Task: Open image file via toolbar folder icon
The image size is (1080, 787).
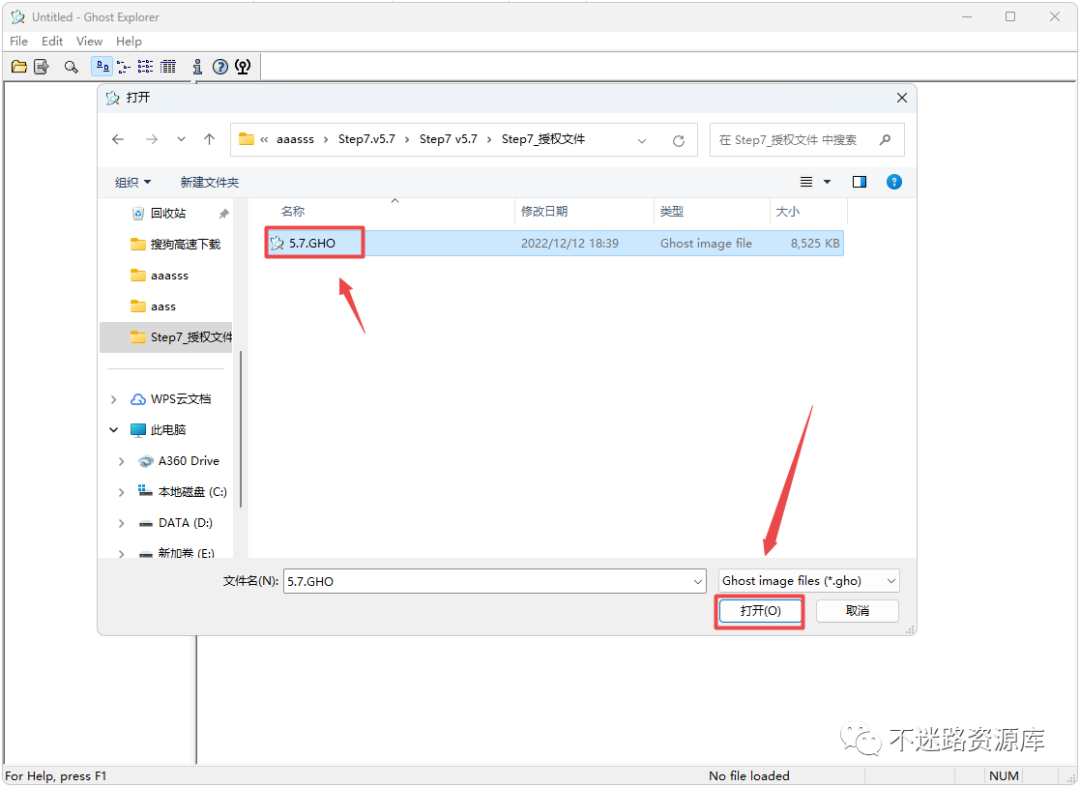Action: point(19,67)
